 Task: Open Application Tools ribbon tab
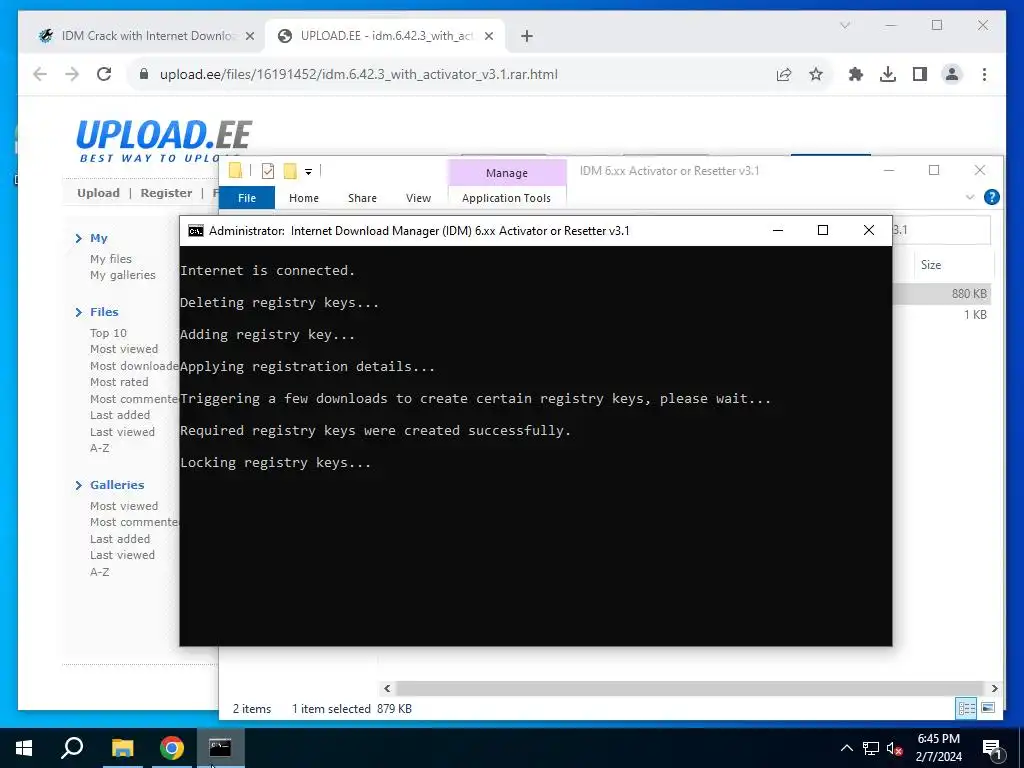click(506, 198)
